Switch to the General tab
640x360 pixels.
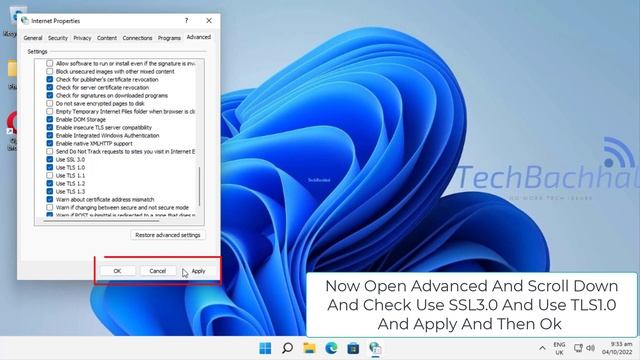pos(33,38)
